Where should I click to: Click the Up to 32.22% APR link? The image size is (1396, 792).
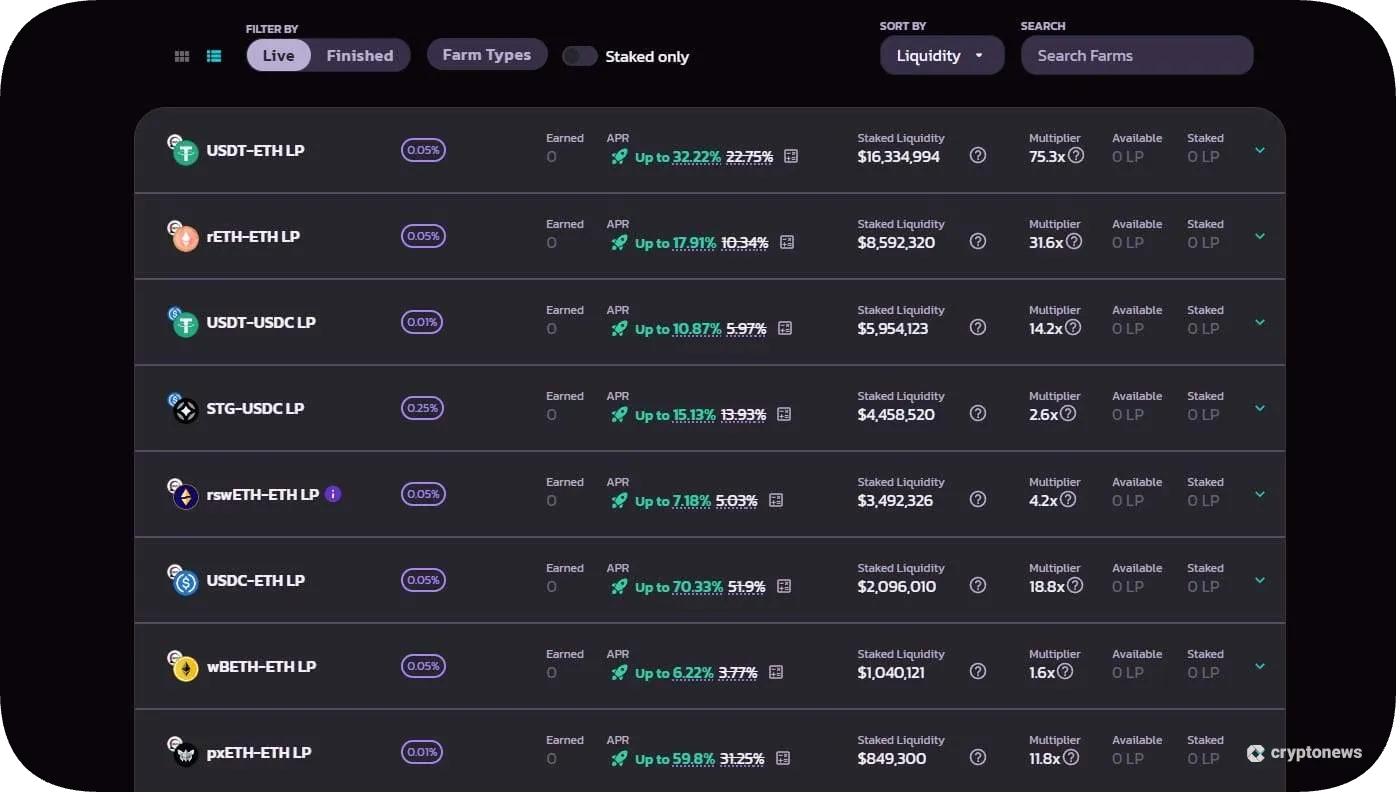pyautogui.click(x=678, y=157)
